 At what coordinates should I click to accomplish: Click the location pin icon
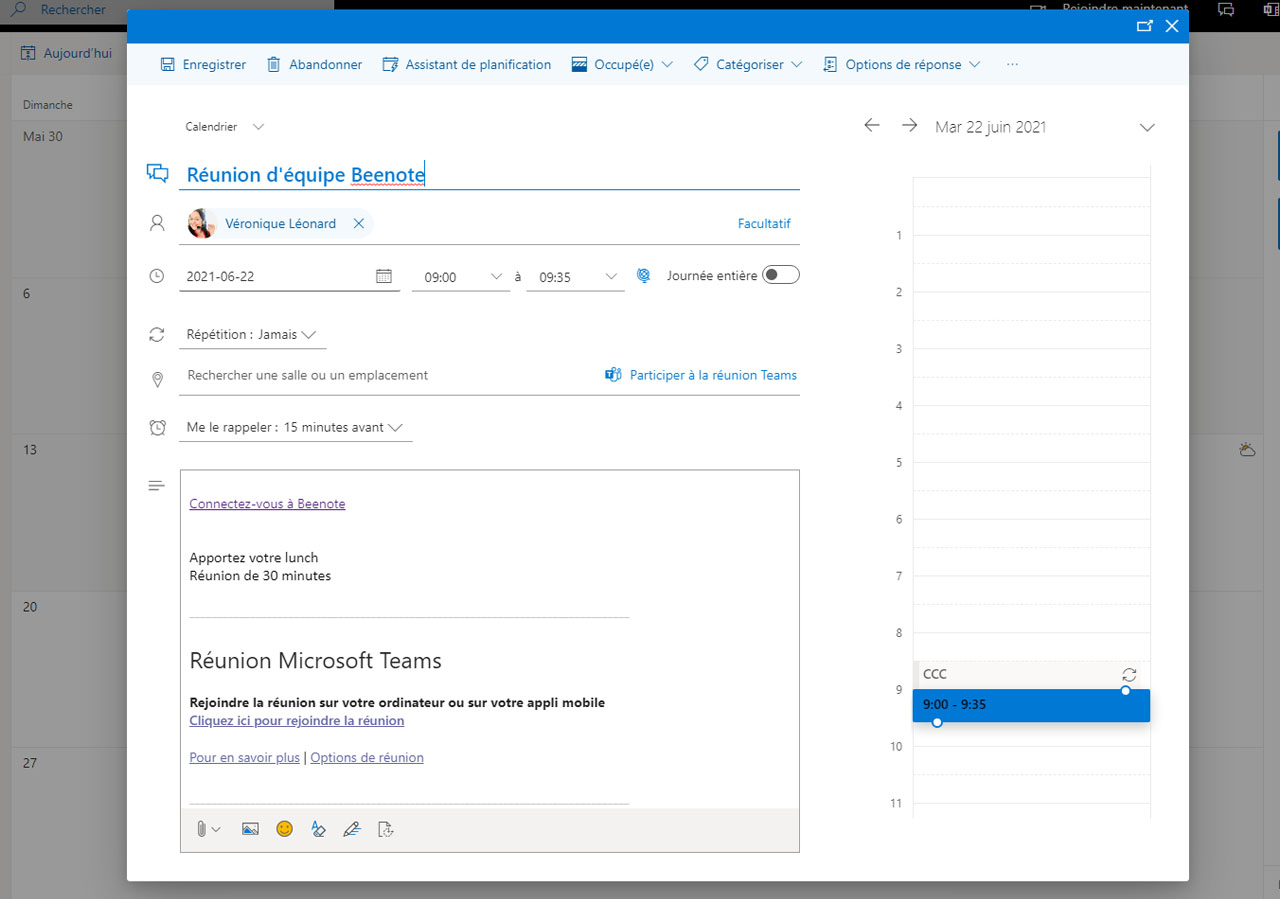click(x=157, y=379)
